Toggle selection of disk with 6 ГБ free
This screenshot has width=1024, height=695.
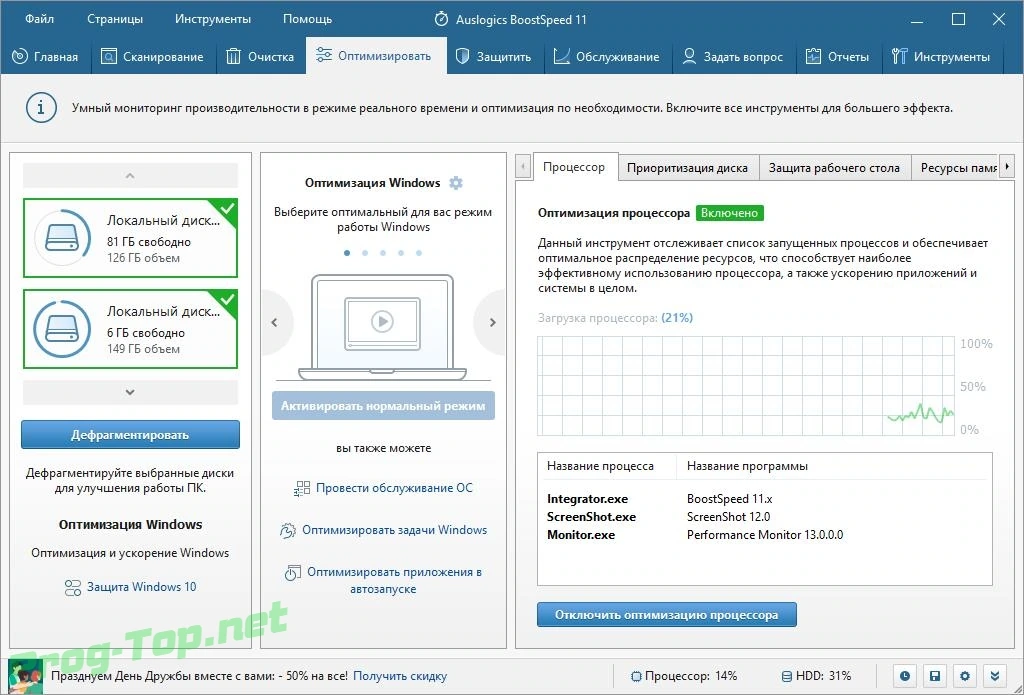coord(130,329)
